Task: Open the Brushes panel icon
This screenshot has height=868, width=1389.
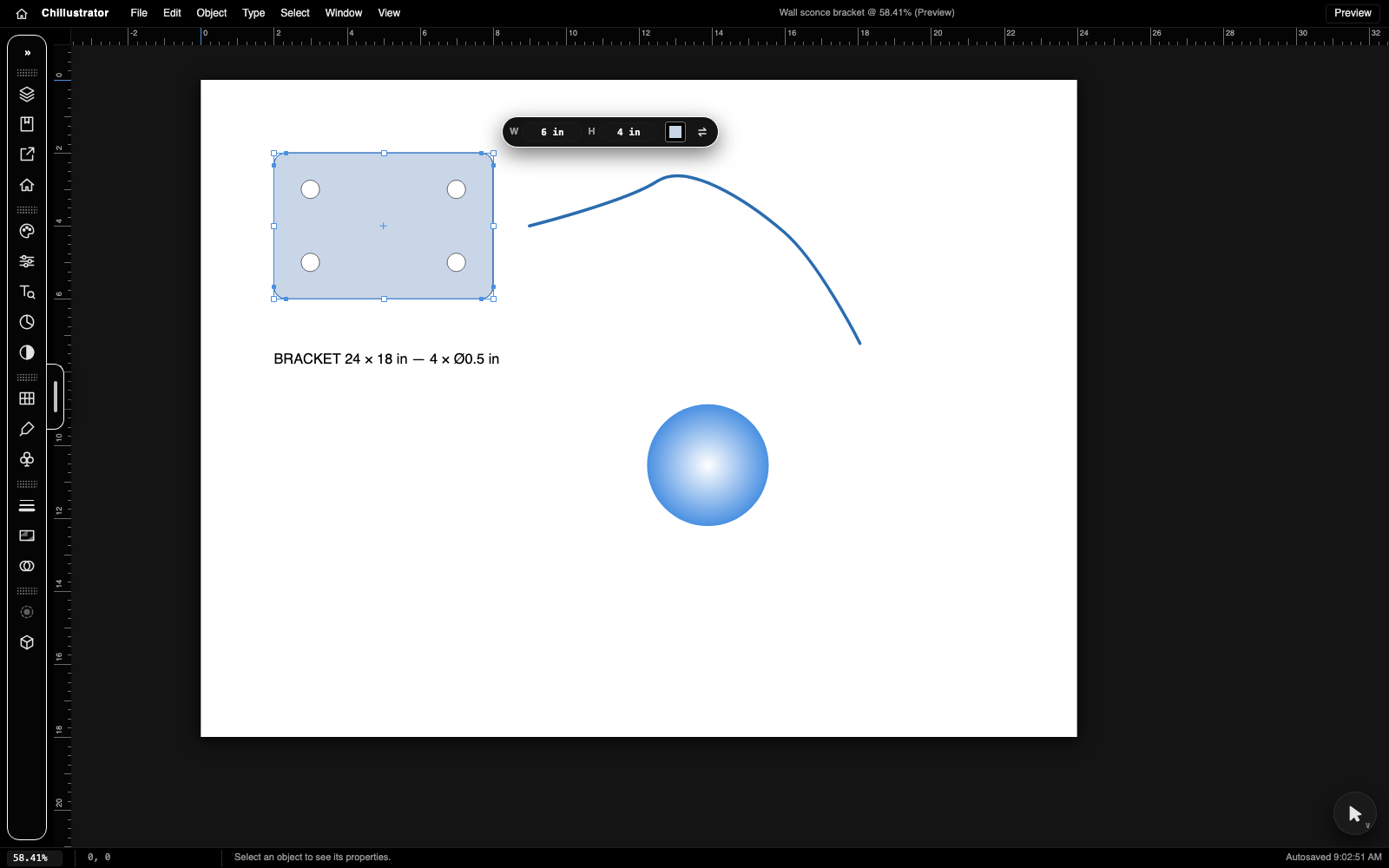Action: point(27,429)
